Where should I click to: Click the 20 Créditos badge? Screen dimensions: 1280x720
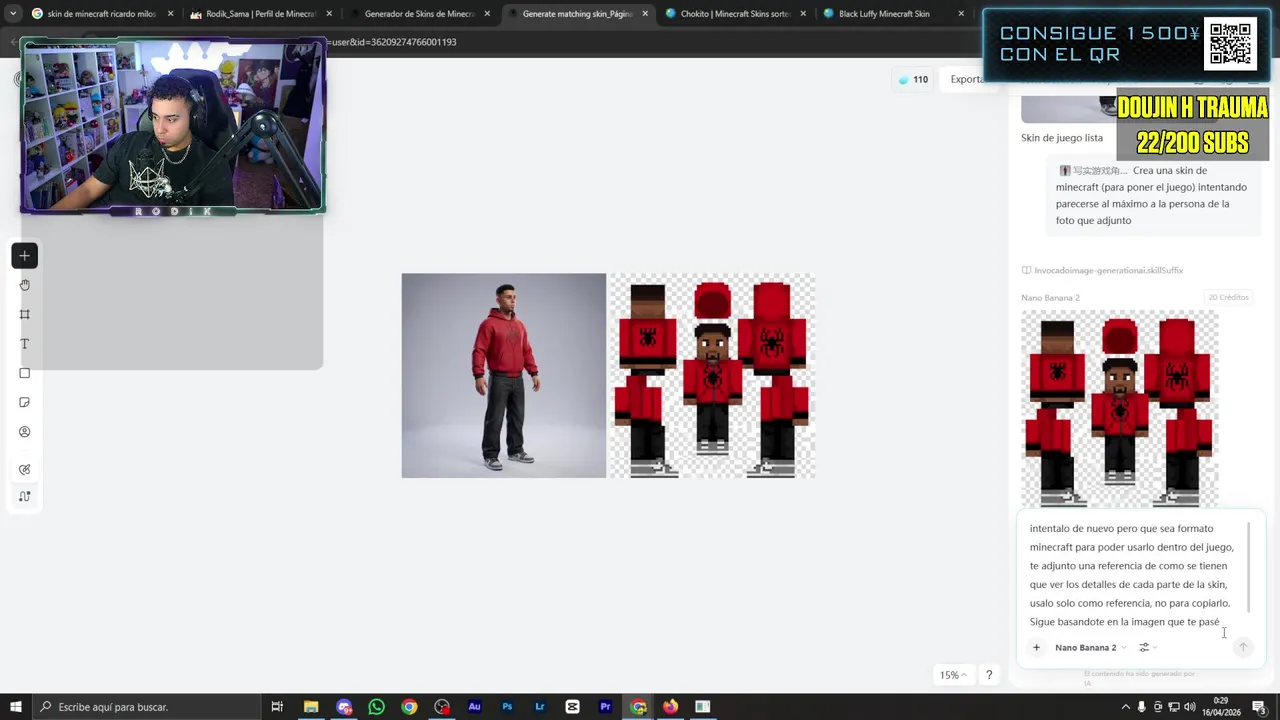(1228, 297)
